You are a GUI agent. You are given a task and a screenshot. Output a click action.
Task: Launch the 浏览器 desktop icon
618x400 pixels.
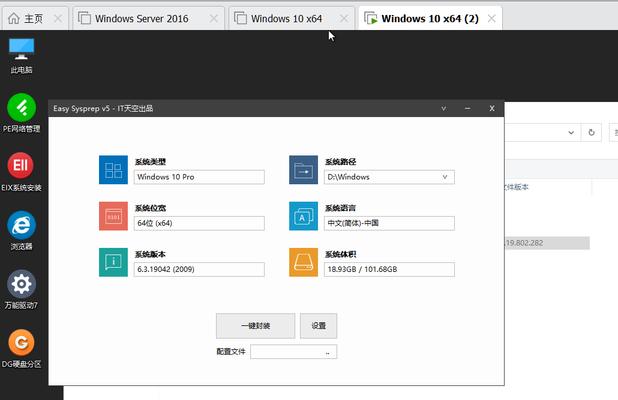click(21, 231)
